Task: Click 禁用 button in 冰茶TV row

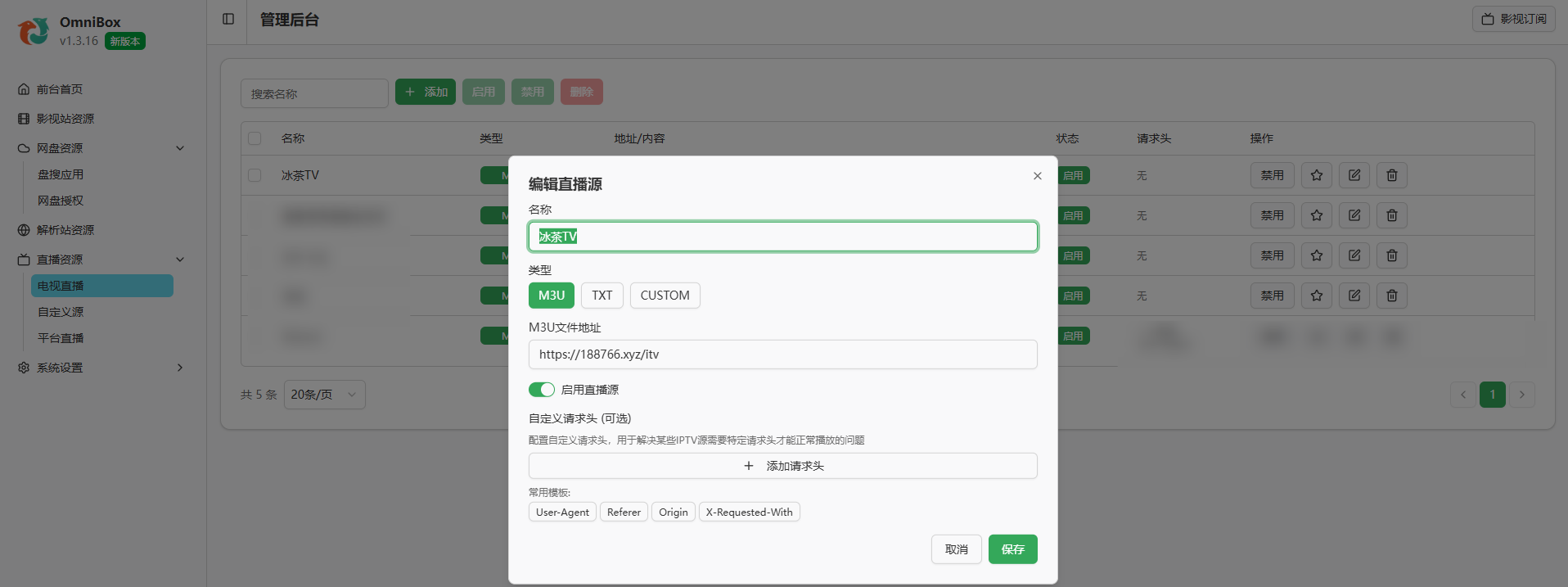Action: pyautogui.click(x=1272, y=175)
